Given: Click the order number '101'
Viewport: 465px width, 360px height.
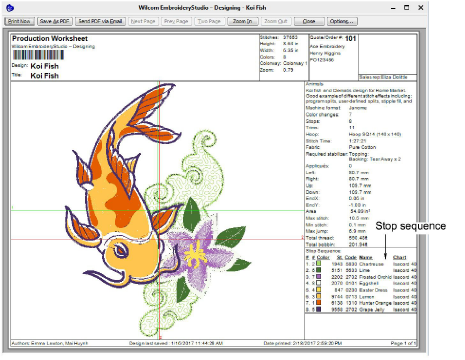Looking at the screenshot, I should 350,39.
